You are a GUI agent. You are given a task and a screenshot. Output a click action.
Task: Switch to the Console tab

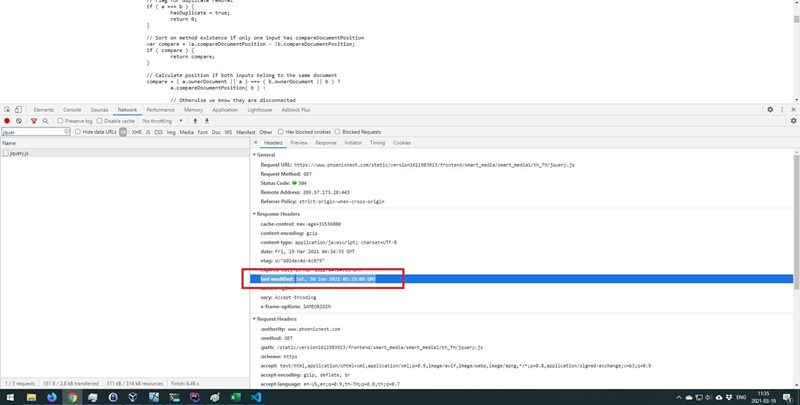pos(72,110)
